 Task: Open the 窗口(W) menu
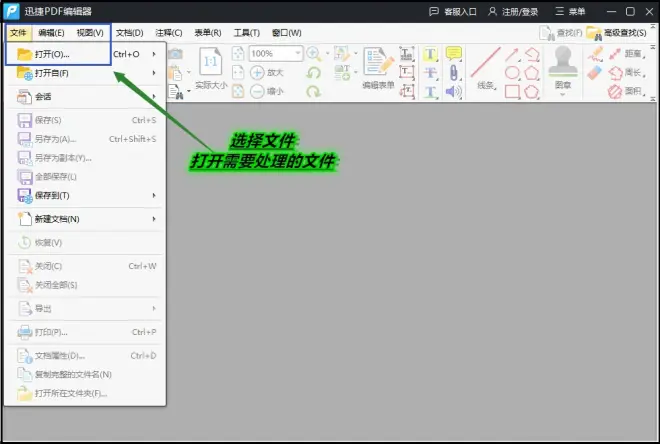pyautogui.click(x=286, y=33)
